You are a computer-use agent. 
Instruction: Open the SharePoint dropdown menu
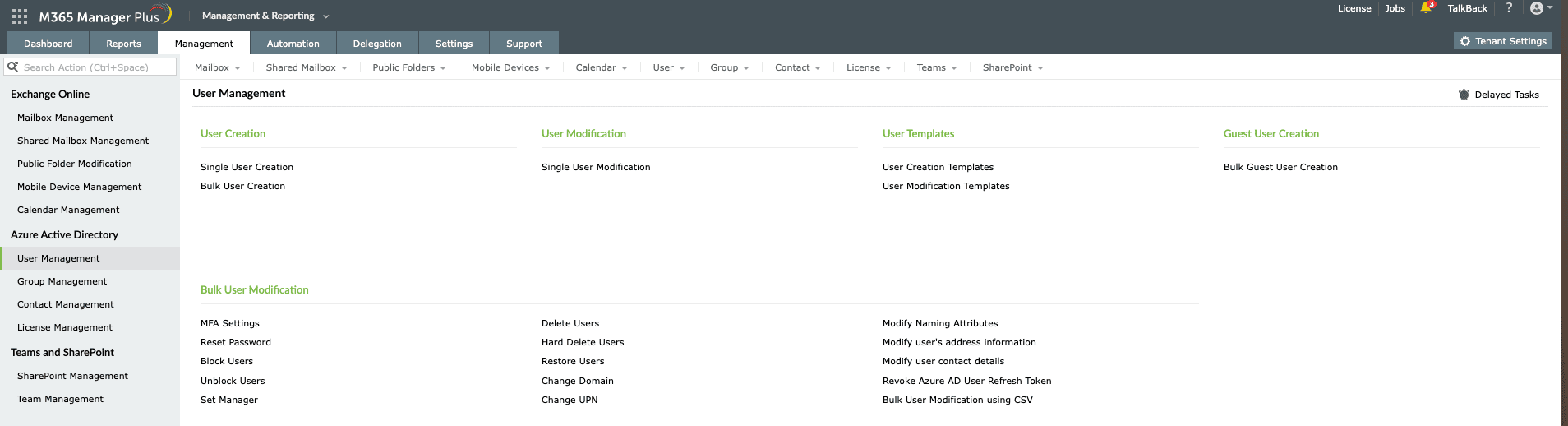coord(1013,67)
